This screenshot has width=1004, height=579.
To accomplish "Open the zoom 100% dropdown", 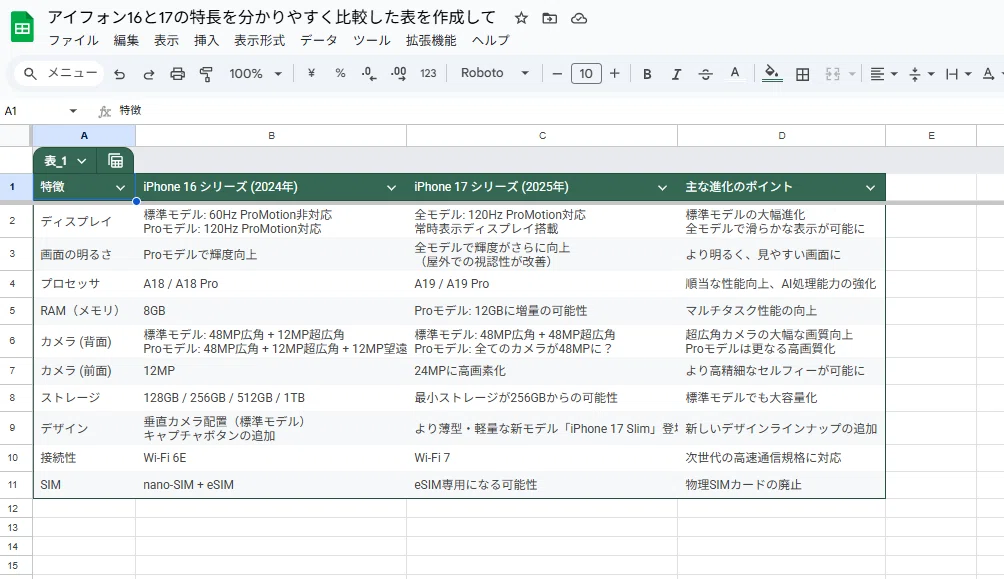I will (255, 74).
